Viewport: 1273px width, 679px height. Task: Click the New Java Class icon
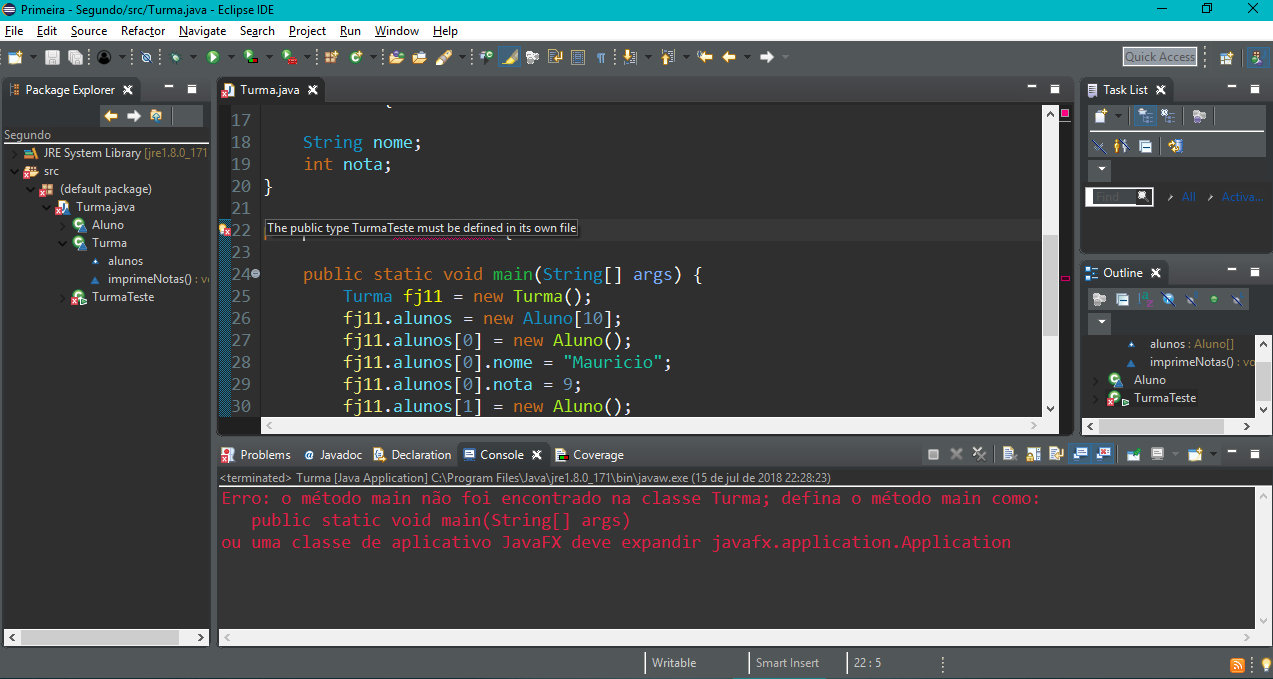[x=356, y=57]
